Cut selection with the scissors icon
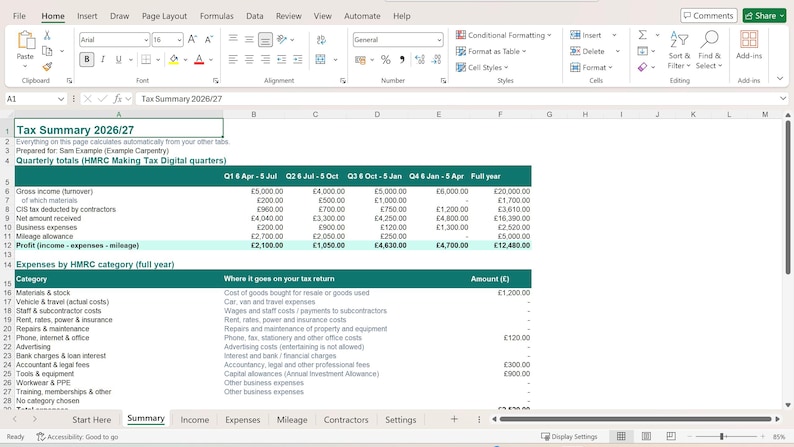Screen dimensions: 794x447 pos(47,35)
